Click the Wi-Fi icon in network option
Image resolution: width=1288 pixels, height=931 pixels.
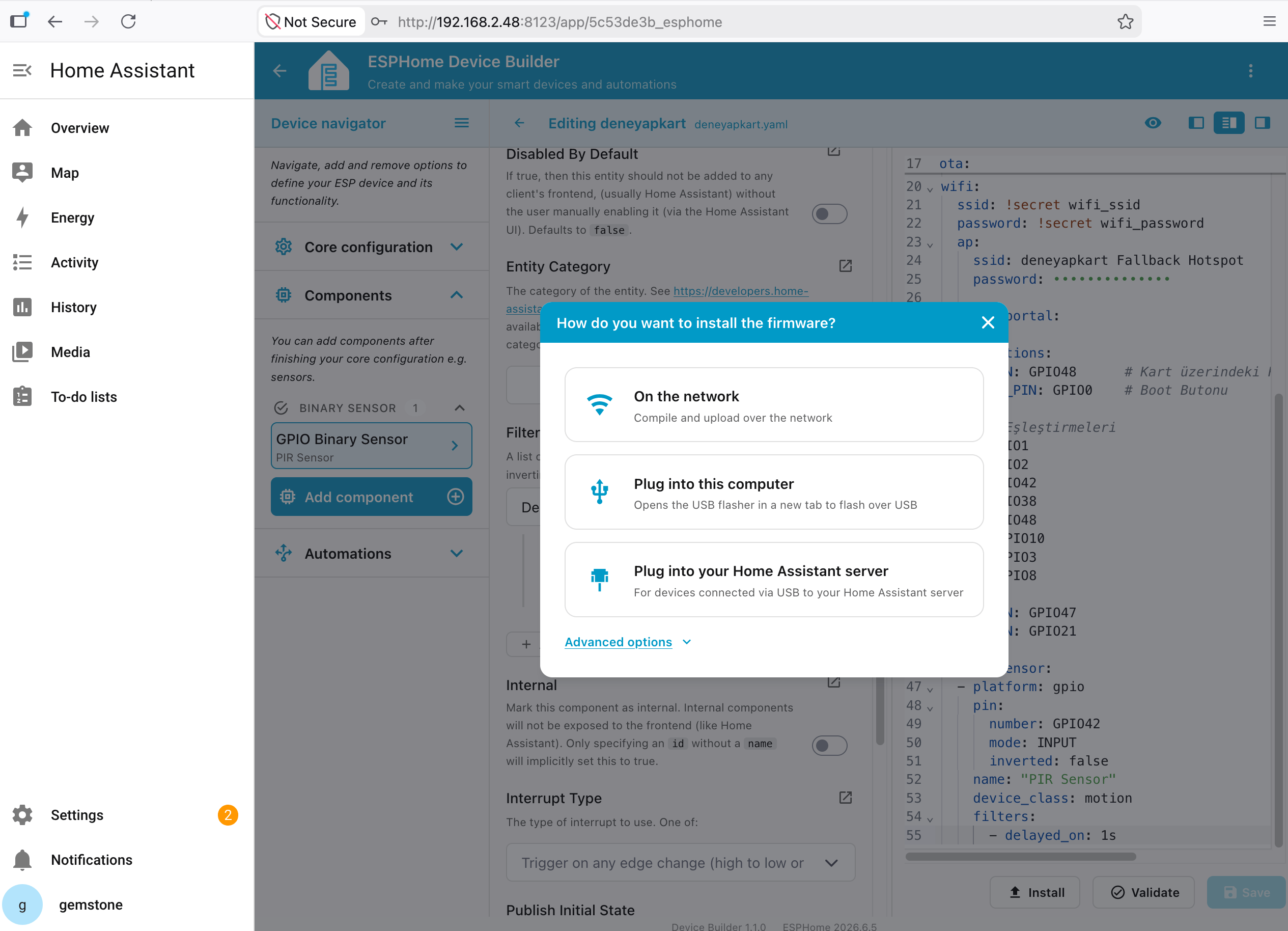(599, 404)
